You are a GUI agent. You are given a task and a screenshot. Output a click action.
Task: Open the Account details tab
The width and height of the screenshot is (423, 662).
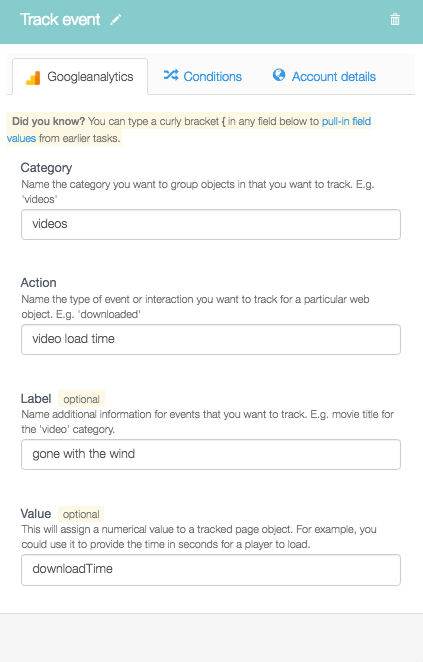[x=324, y=76]
